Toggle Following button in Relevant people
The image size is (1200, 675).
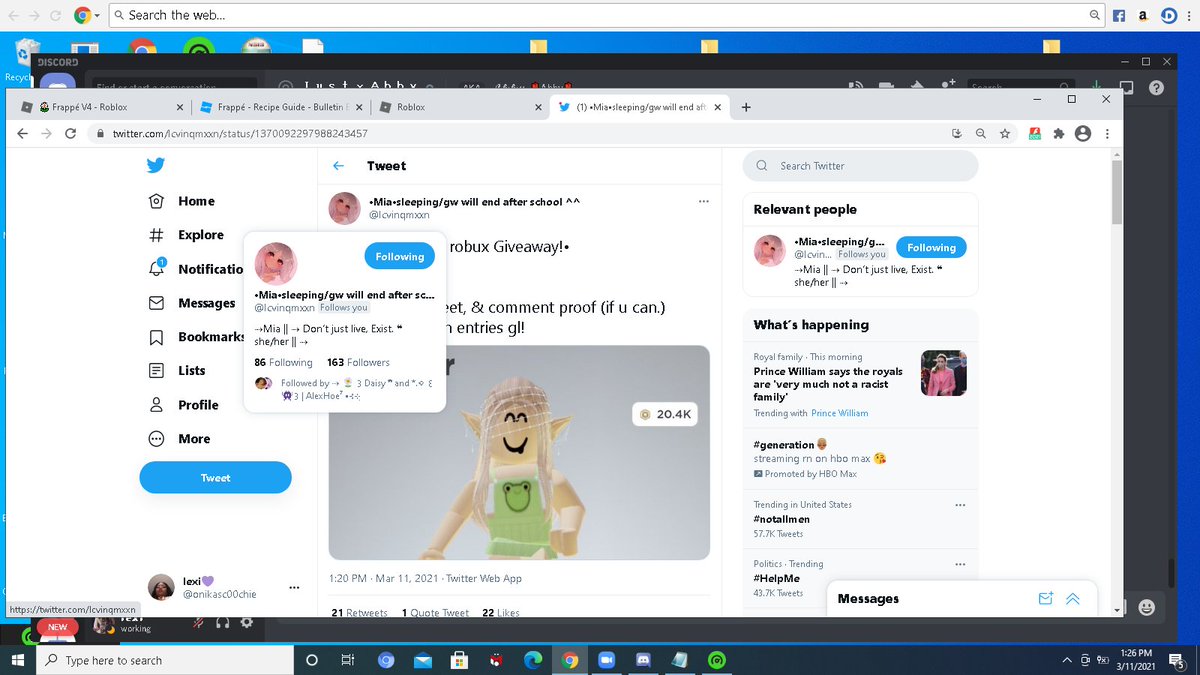(x=931, y=247)
